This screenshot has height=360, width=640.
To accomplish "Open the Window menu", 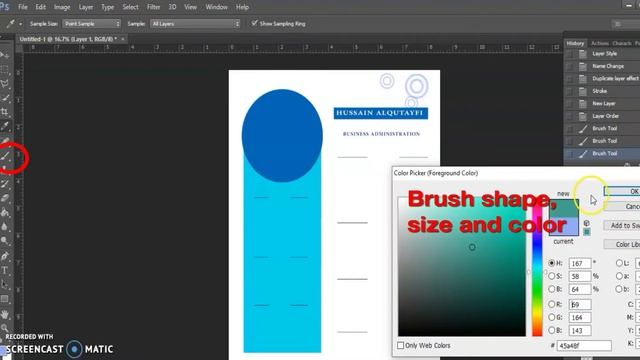I will coord(216,7).
